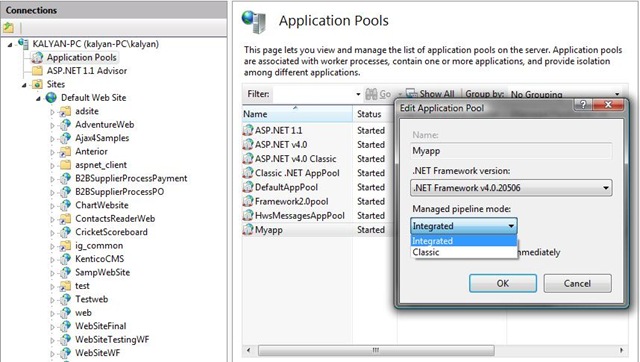Click the Myapp pool icon

point(248,230)
